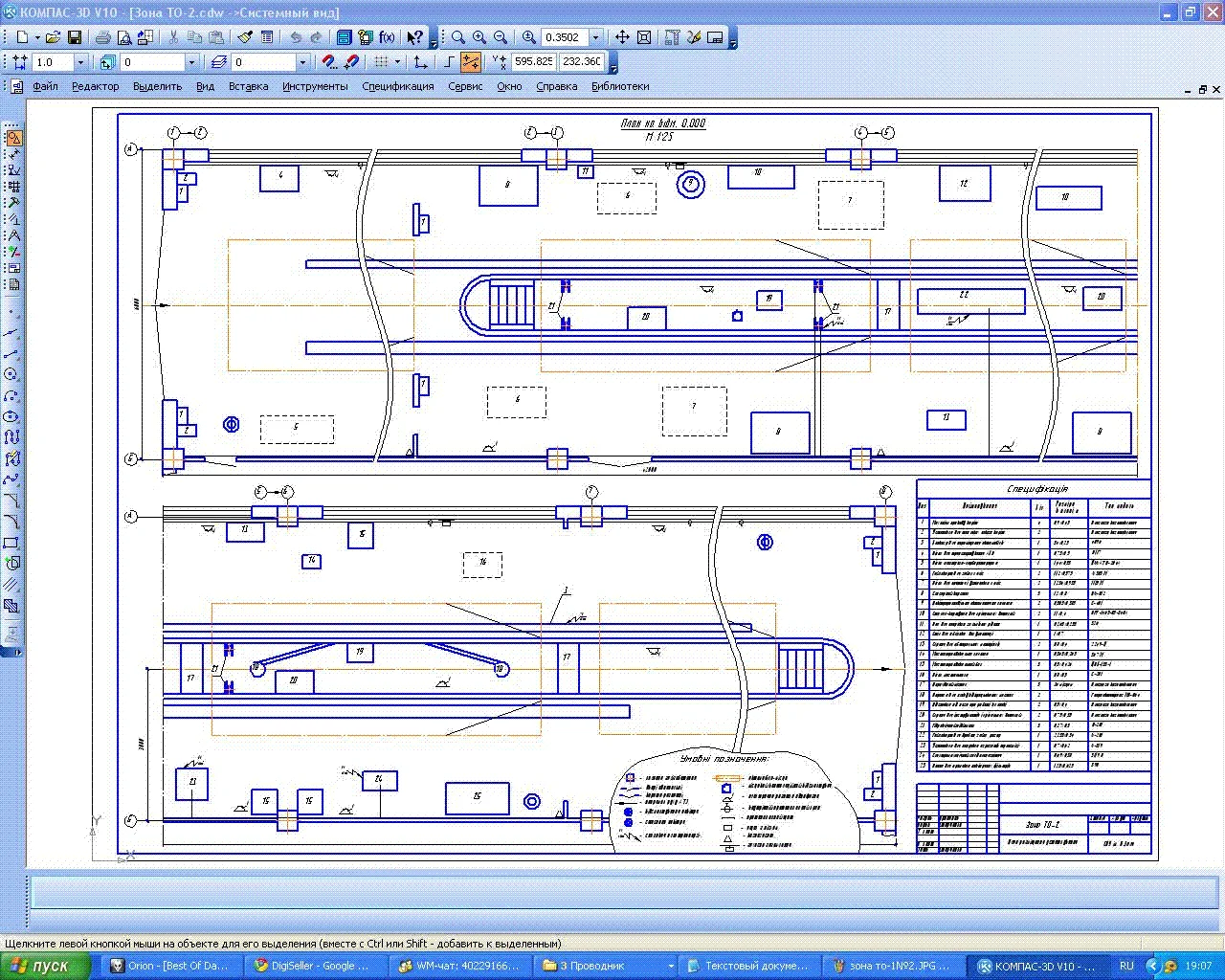1225x980 pixels.
Task: Open the Спецификация menu
Action: click(x=397, y=86)
